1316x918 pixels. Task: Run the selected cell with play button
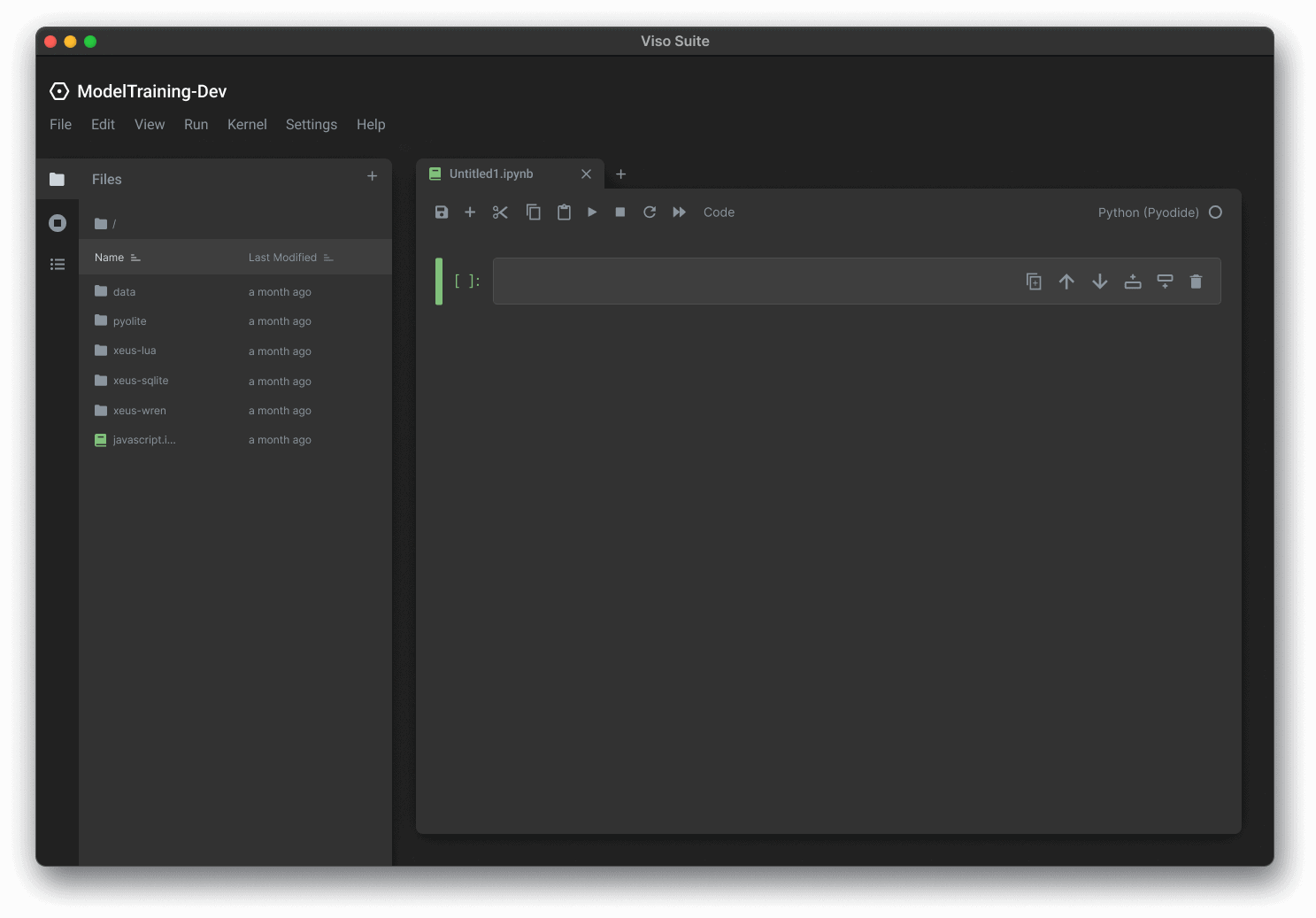(x=592, y=212)
